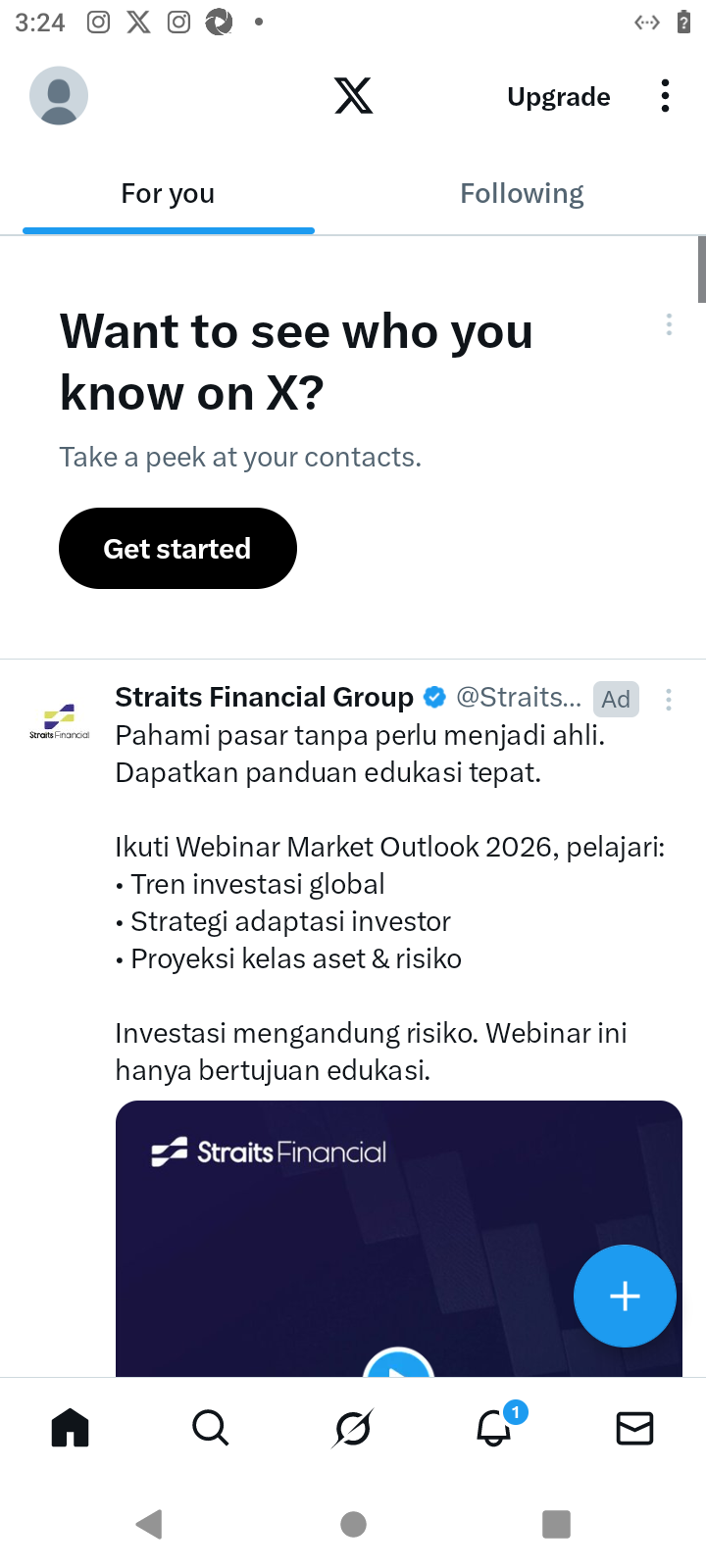Tap the blue verified badge
The width and height of the screenshot is (706, 1568).
point(434,697)
